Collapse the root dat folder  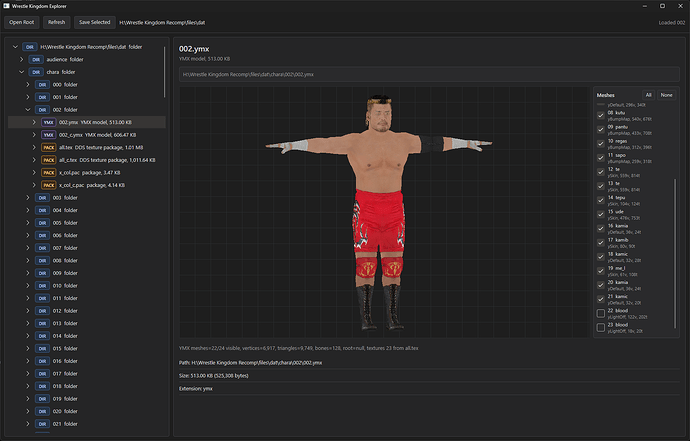[15, 47]
